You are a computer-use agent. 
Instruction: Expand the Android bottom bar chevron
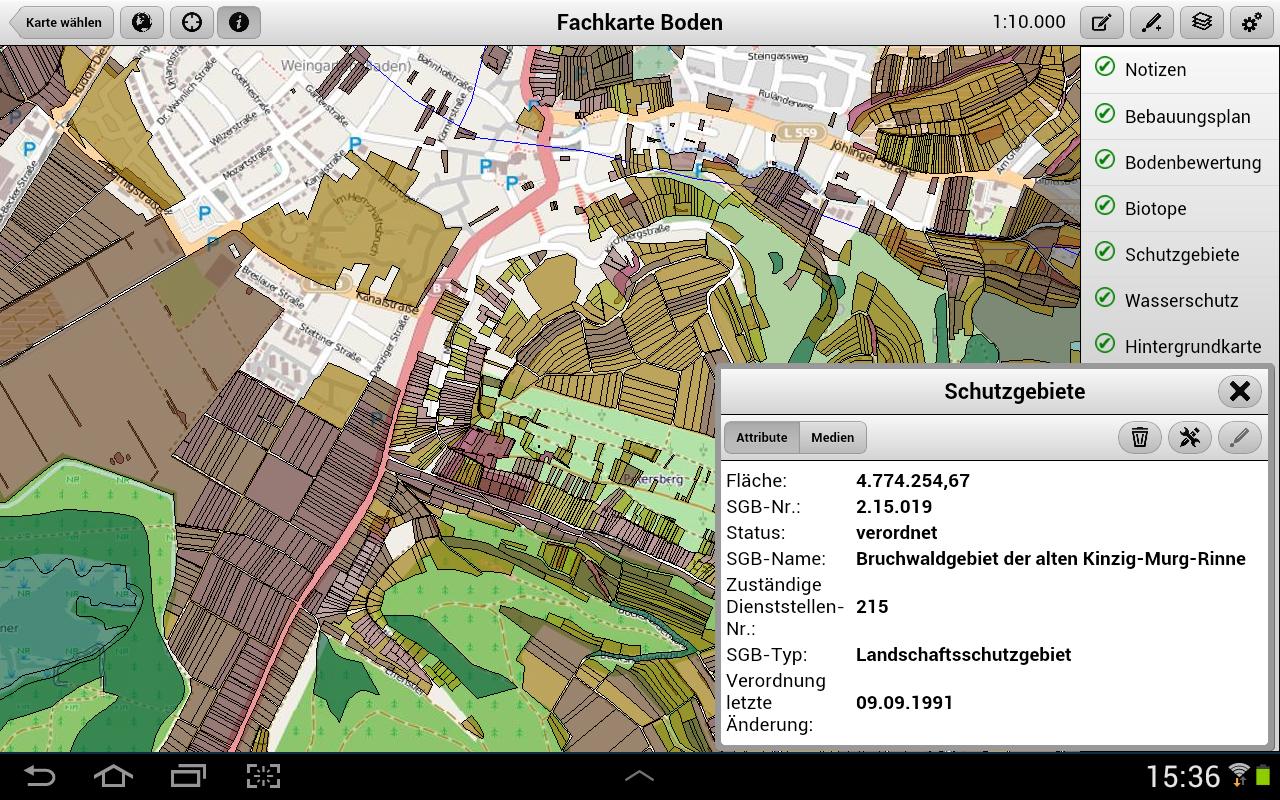pos(639,776)
